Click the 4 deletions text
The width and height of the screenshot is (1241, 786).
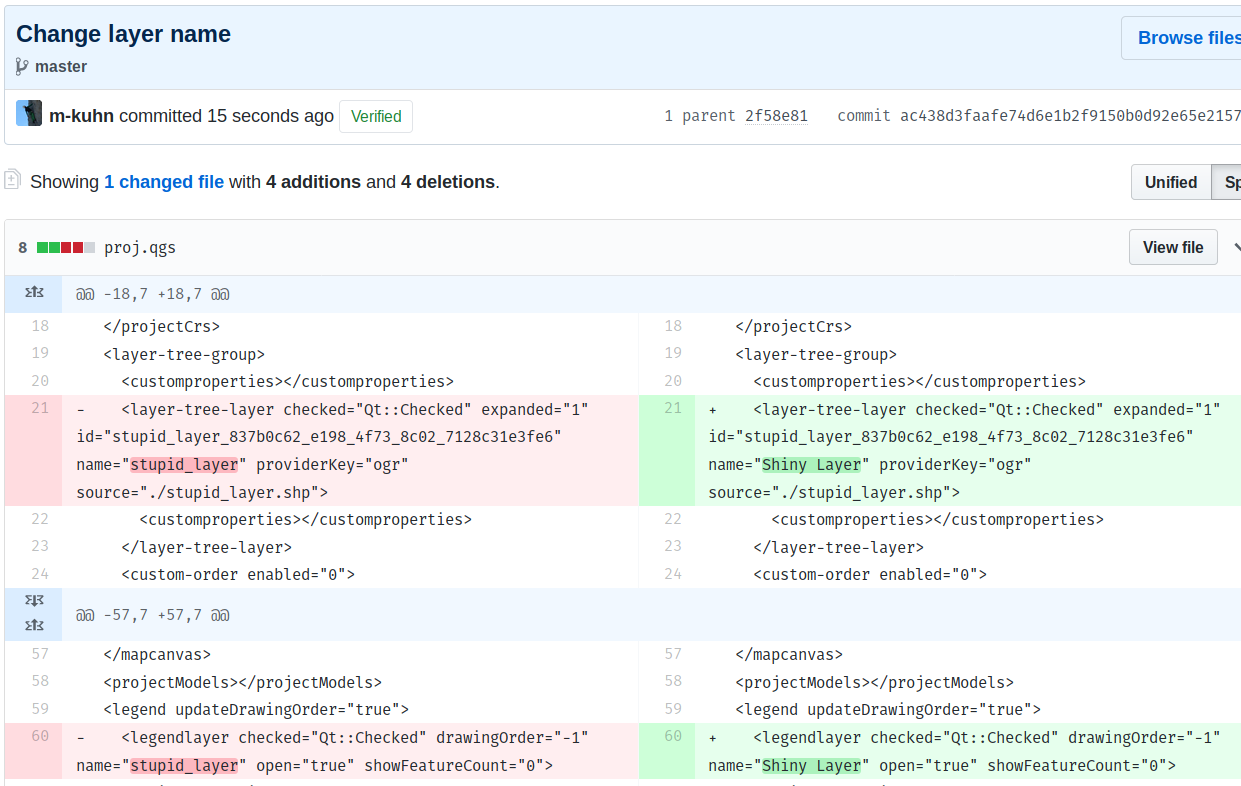point(448,182)
